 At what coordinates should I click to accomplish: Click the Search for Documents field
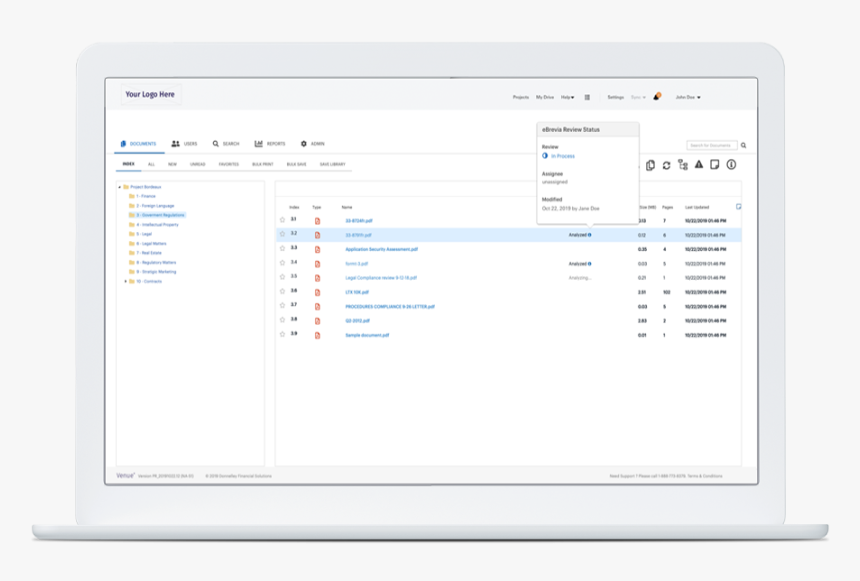(711, 146)
